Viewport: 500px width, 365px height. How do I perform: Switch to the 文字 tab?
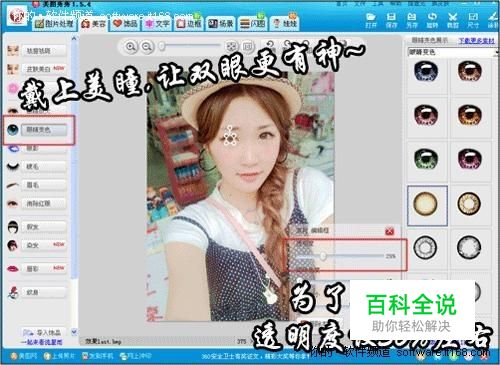(157, 23)
